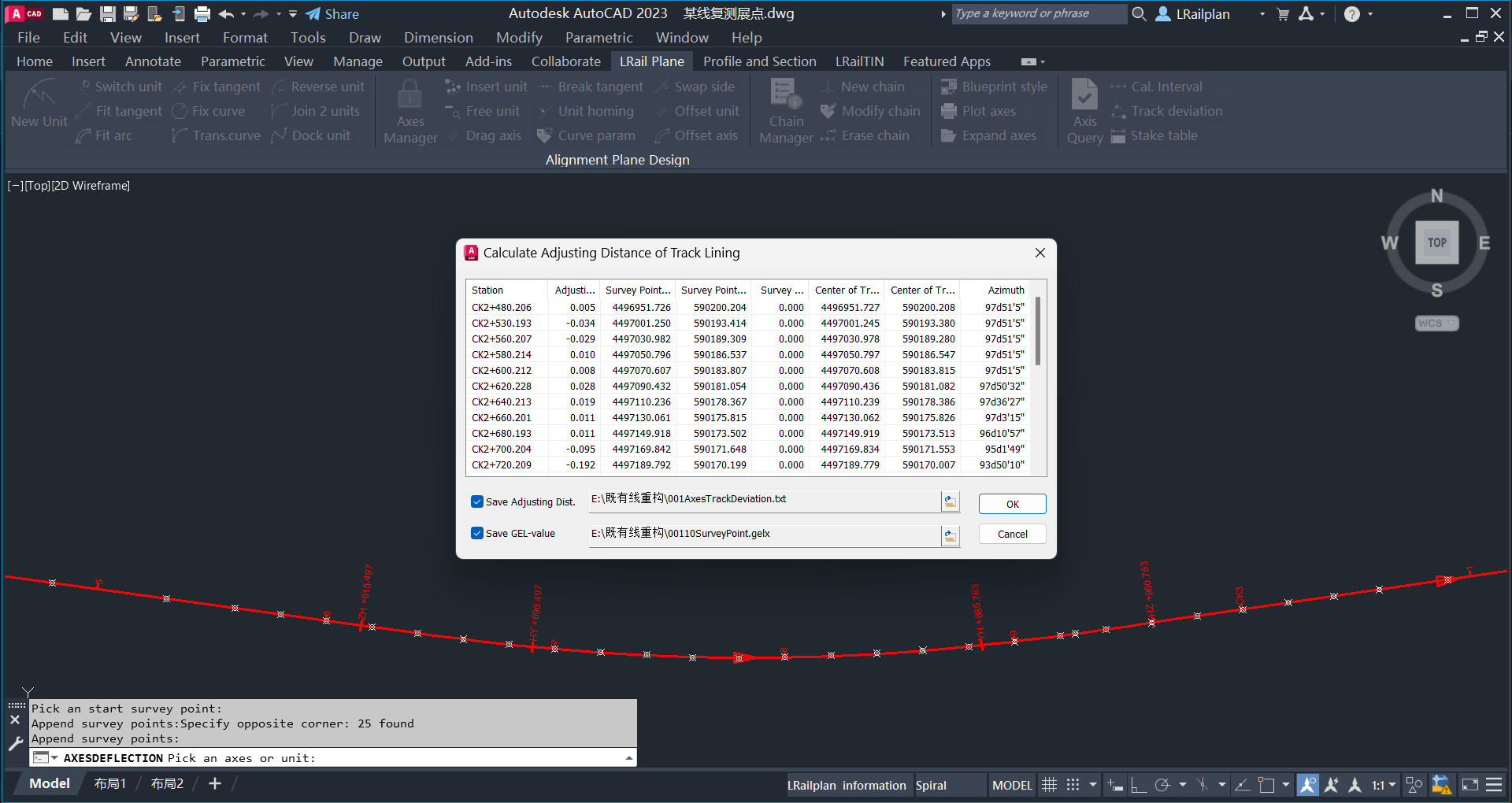Click the Save Adjusting Dist. file path field
Image resolution: width=1512 pixels, height=803 pixels.
tap(764, 501)
